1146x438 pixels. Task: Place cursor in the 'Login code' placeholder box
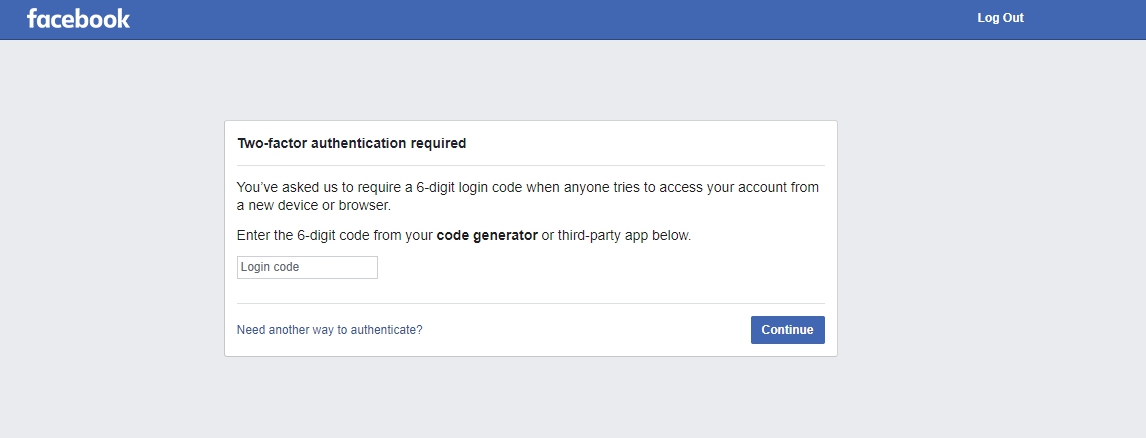click(x=307, y=268)
